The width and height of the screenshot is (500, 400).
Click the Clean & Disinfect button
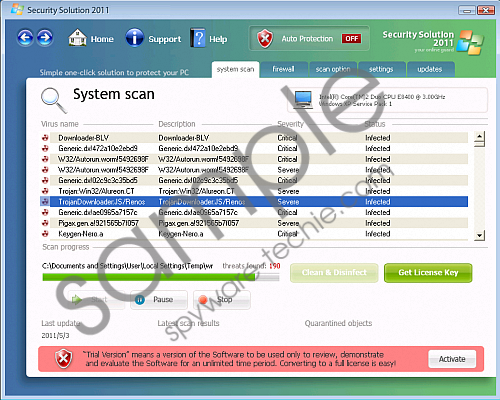334,273
